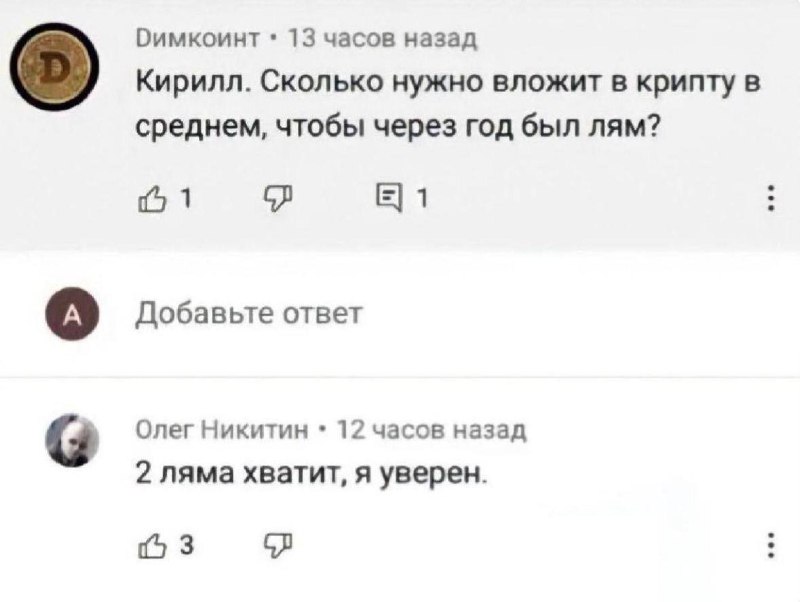Screen dimensions: 800x602
Task: Click the purple "A" user avatar
Action: [71, 315]
